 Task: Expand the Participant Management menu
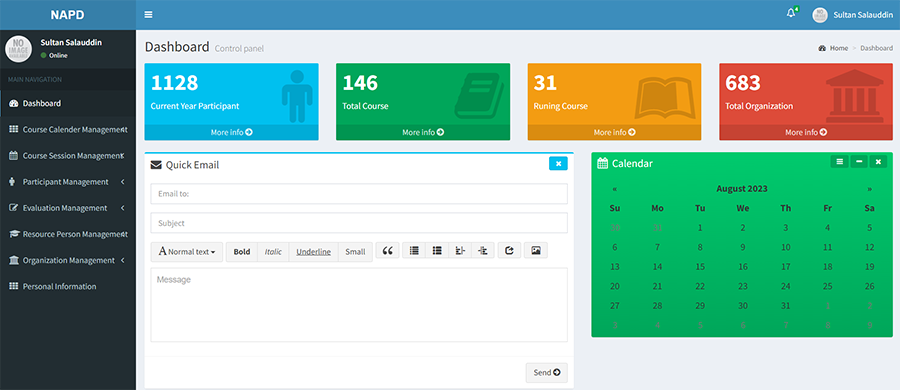click(x=68, y=182)
